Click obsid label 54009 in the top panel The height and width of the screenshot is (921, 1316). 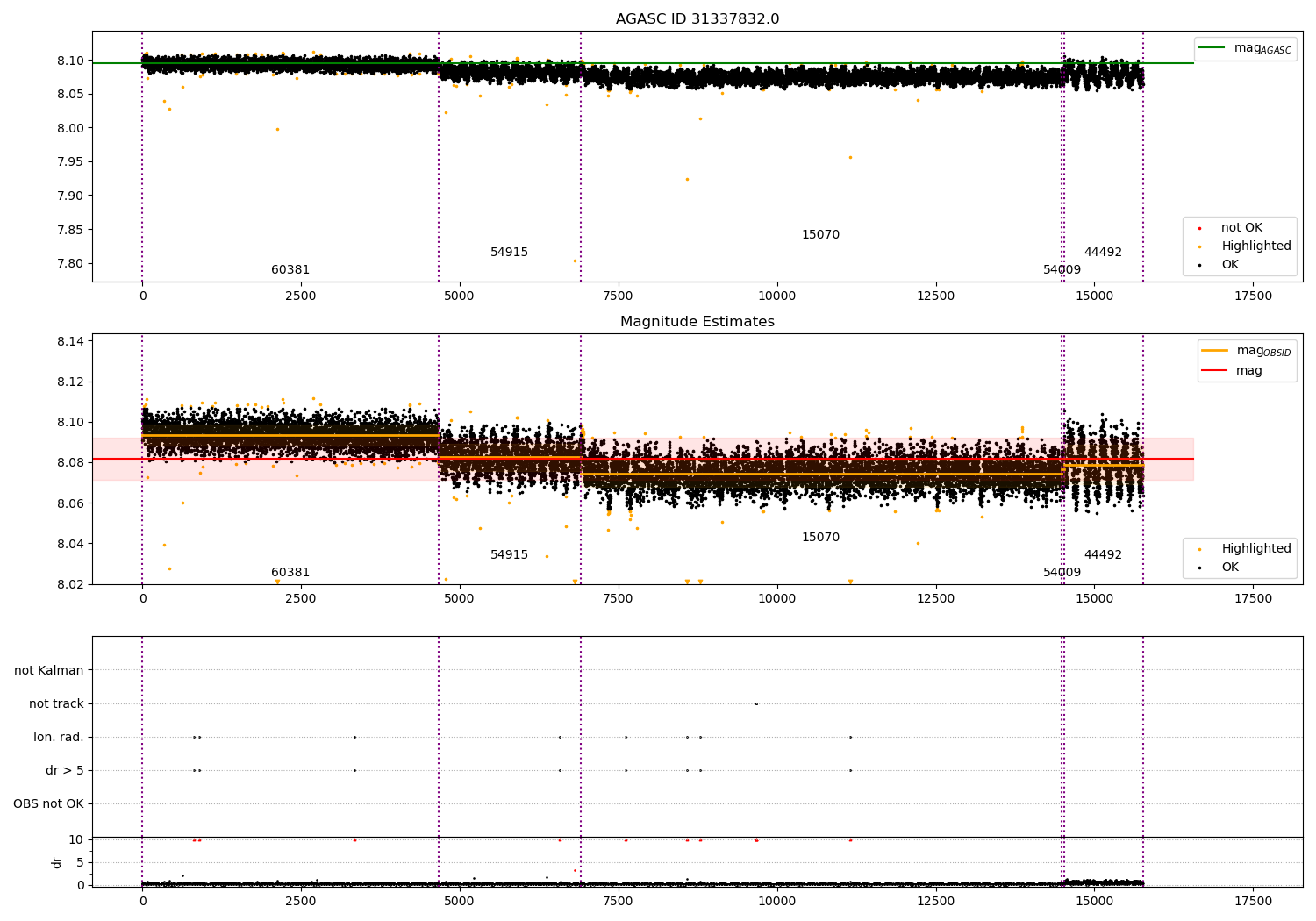[1062, 270]
